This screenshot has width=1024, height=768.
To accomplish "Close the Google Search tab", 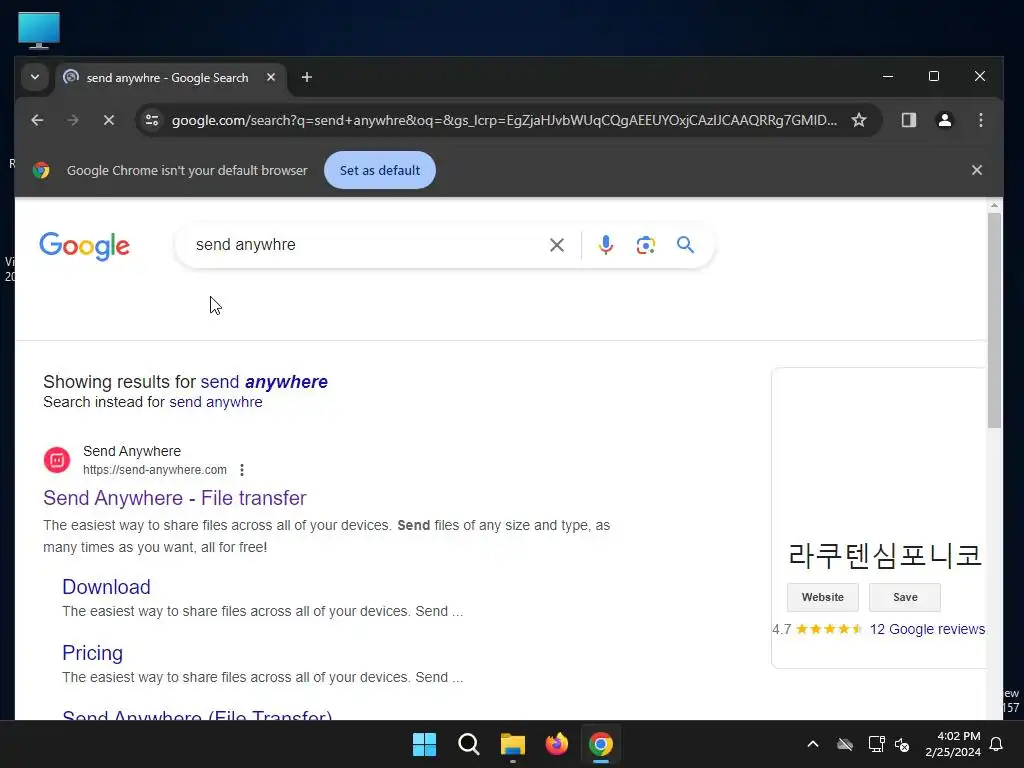I will (x=271, y=77).
